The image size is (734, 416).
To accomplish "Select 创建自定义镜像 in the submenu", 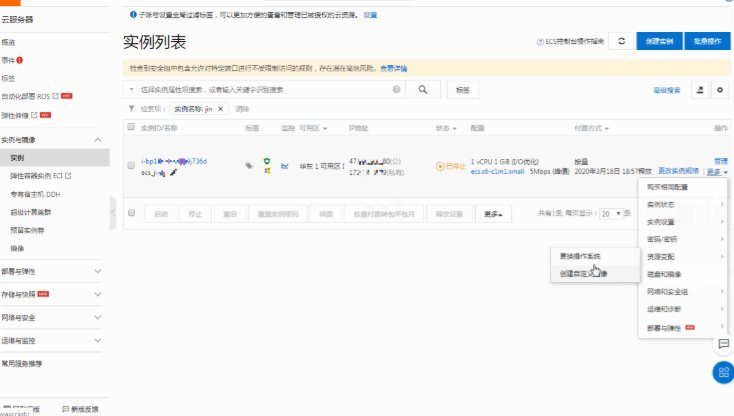I will pos(583,274).
